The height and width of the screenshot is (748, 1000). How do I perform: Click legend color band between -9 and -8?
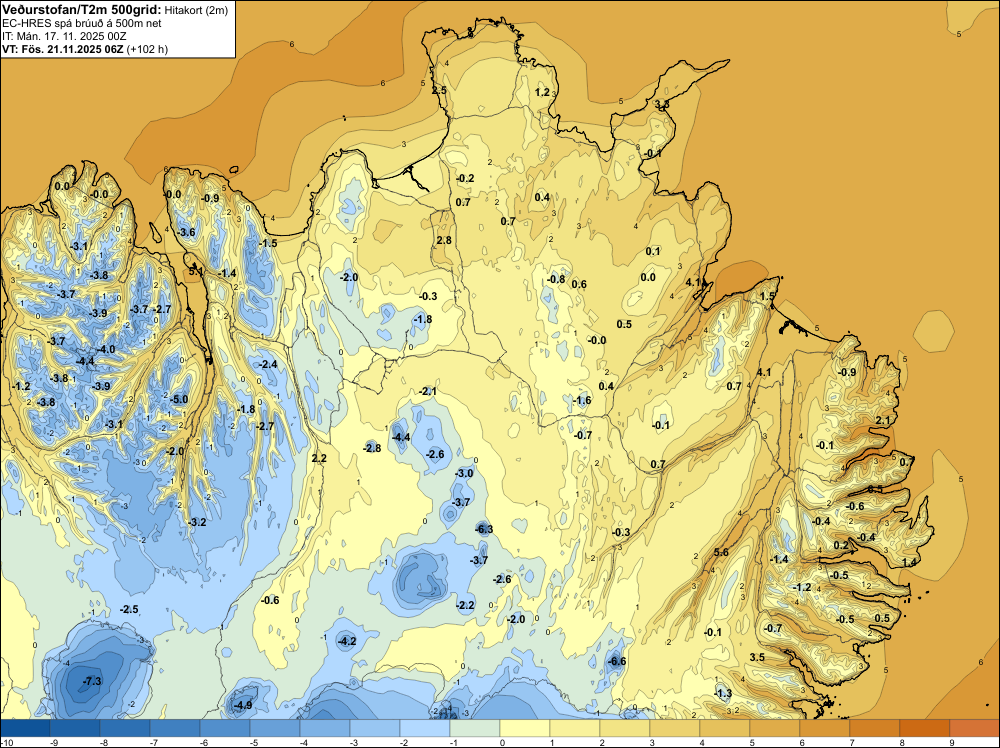tap(75, 728)
